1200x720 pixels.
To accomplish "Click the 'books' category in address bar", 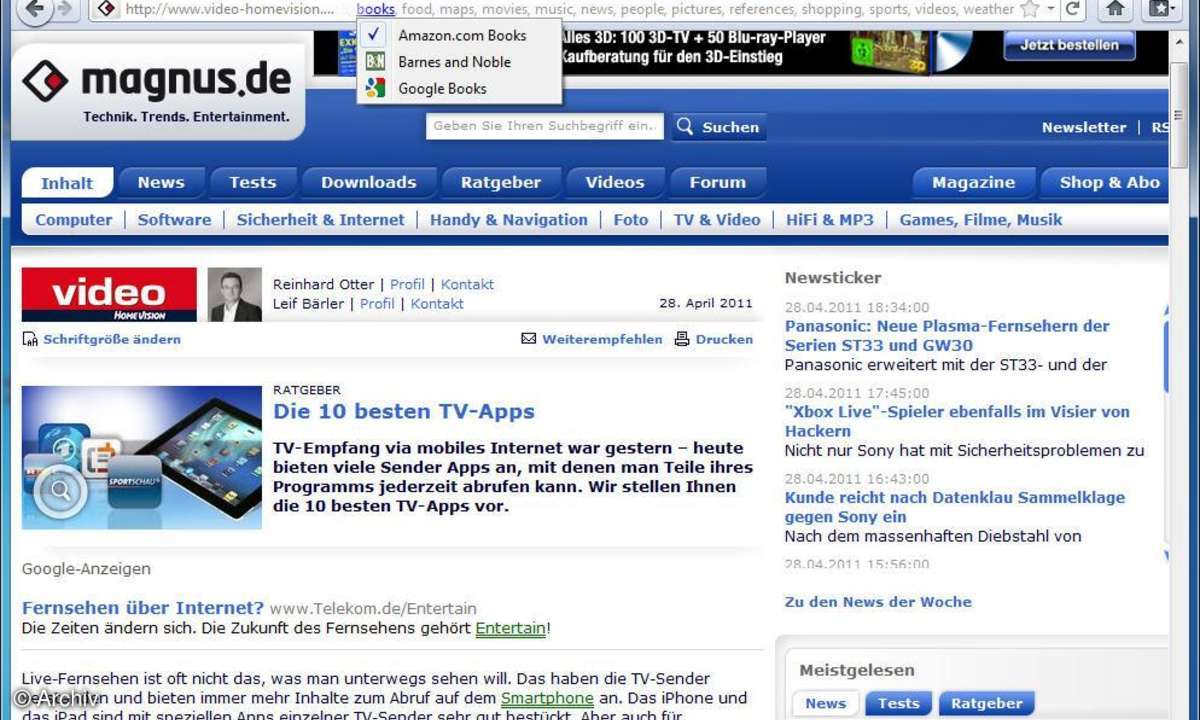I will click(376, 9).
